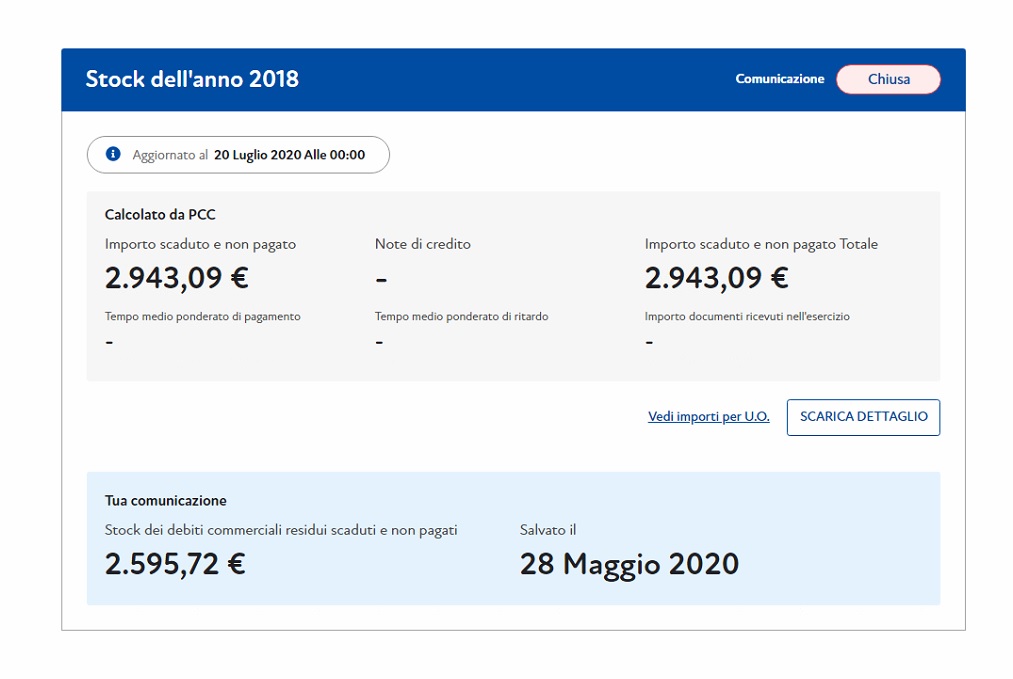Click the Comunicazione label in the header
Viewport: 1013px width, 679px height.
779,79
